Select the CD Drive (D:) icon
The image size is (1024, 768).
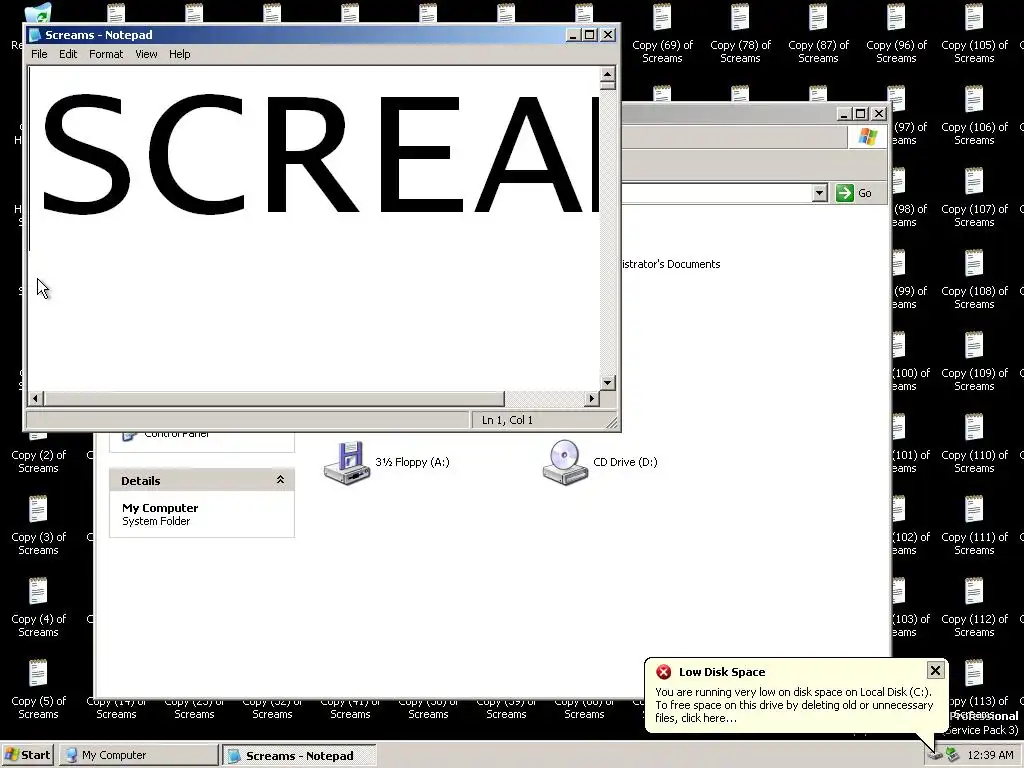pos(565,462)
